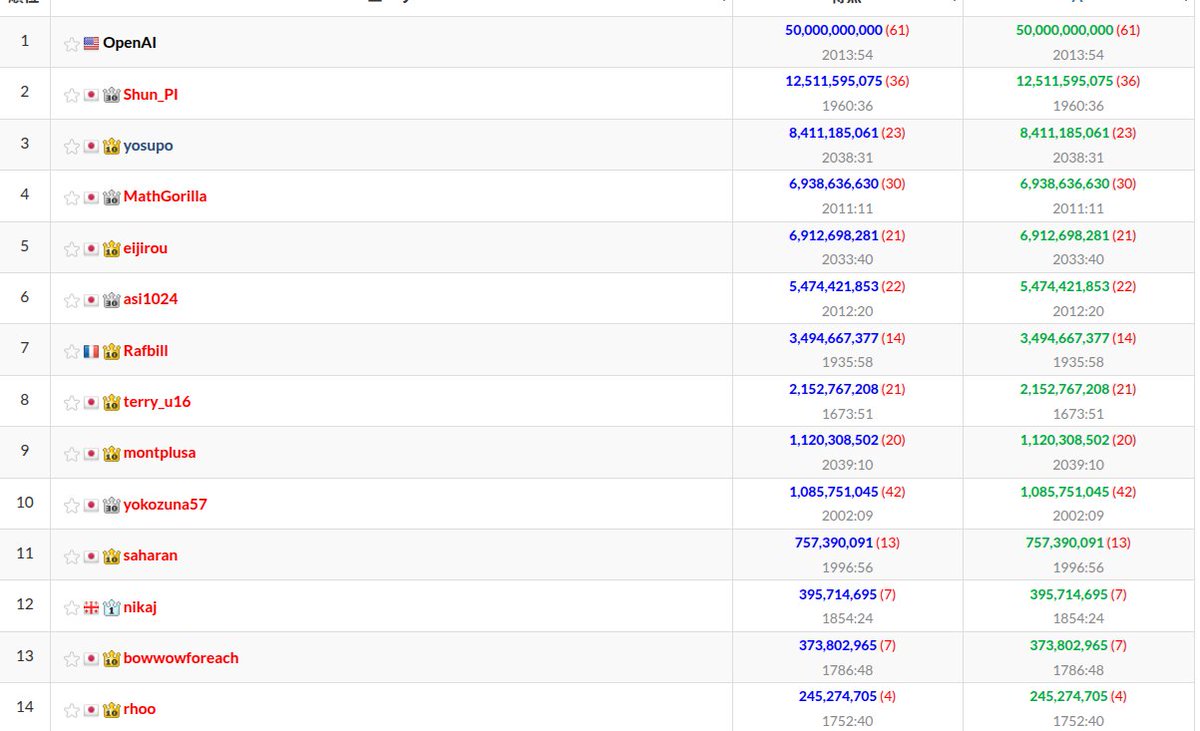Image resolution: width=1200 pixels, height=731 pixels.
Task: Click the blue rank badge beside nikaj
Action: tap(111, 608)
